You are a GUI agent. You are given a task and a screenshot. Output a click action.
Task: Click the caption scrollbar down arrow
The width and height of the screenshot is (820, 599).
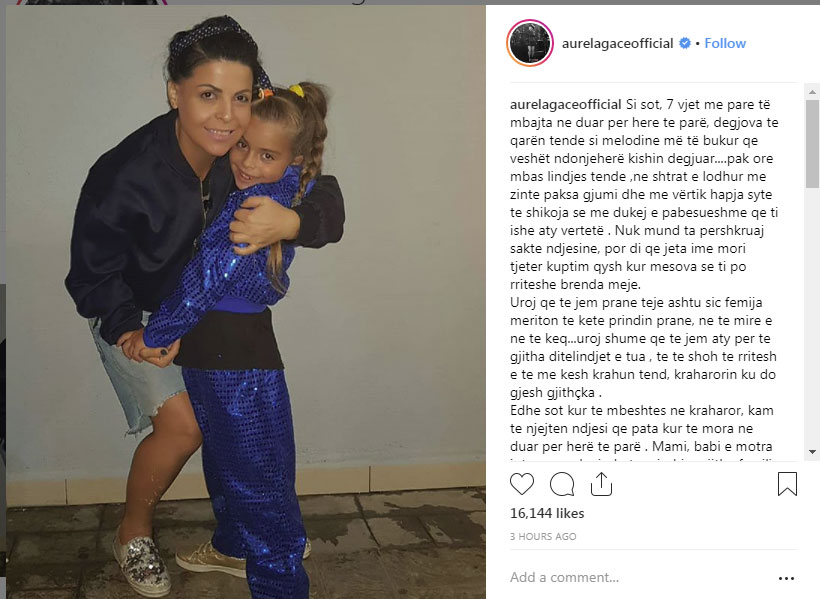[x=812, y=451]
